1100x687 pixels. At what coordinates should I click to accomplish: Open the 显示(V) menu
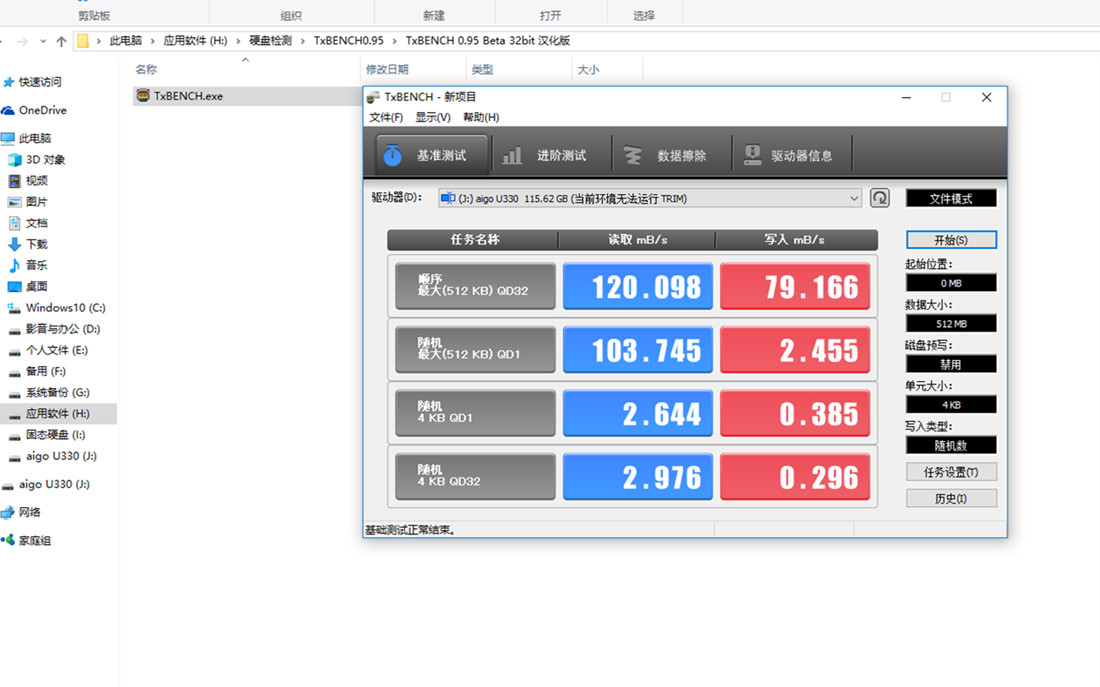(432, 117)
